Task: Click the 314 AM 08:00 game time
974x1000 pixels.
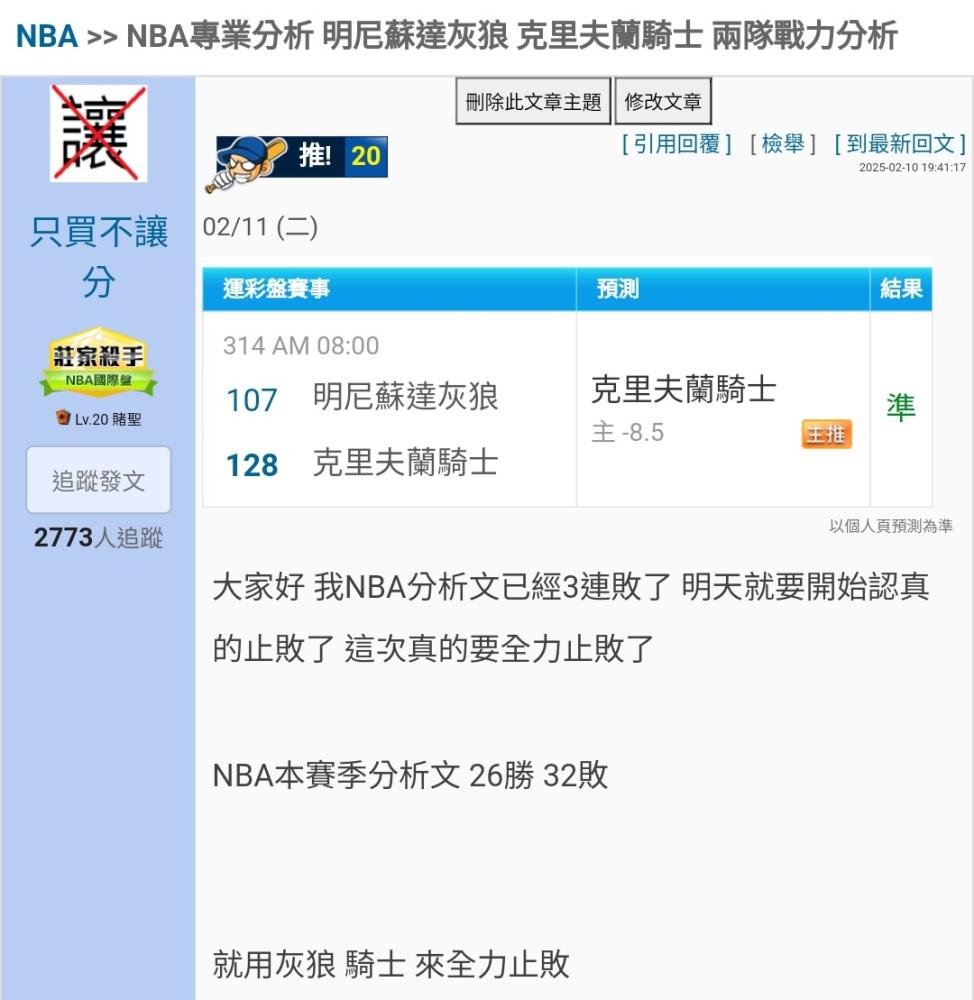Action: tap(301, 346)
